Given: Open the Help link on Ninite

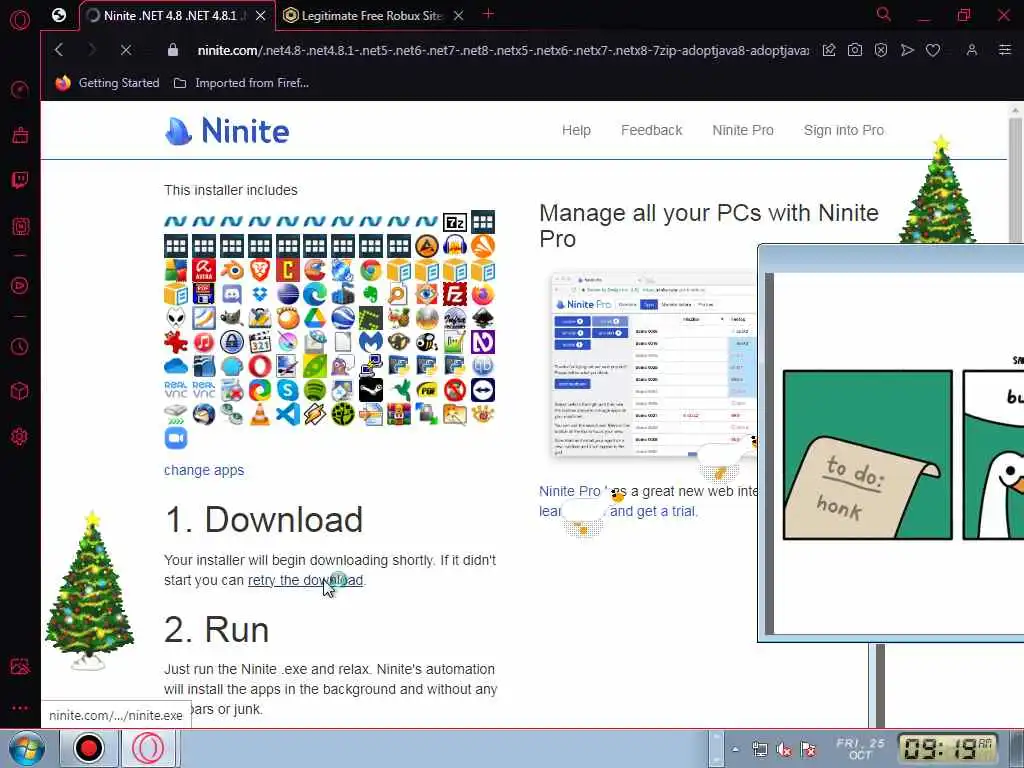Looking at the screenshot, I should click(x=576, y=130).
